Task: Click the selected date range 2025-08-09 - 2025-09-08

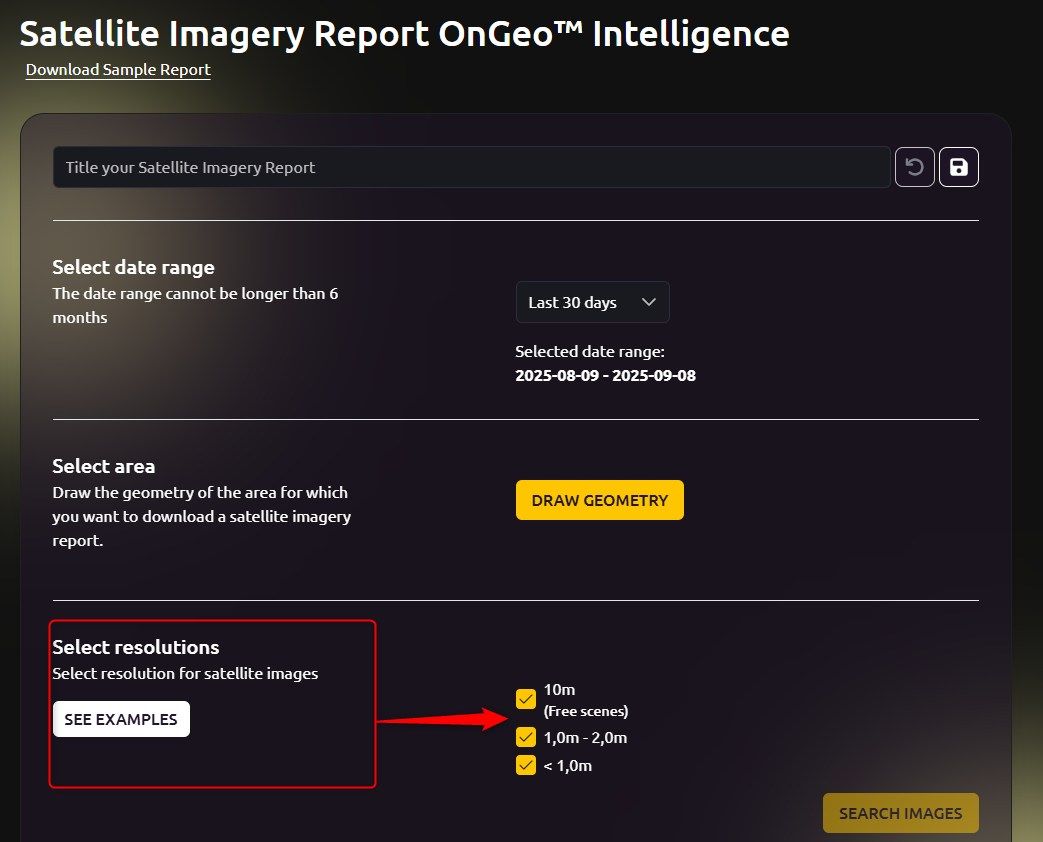Action: click(605, 376)
